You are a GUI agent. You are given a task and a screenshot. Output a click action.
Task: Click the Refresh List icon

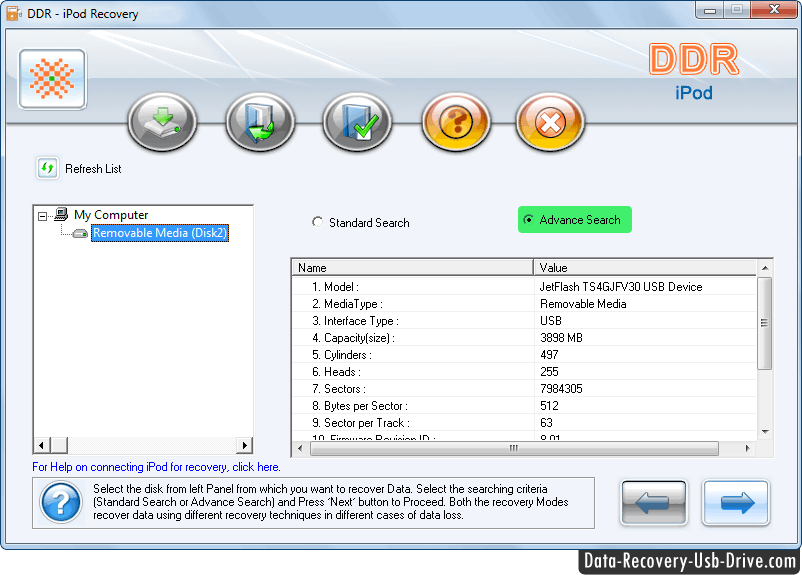point(48,168)
